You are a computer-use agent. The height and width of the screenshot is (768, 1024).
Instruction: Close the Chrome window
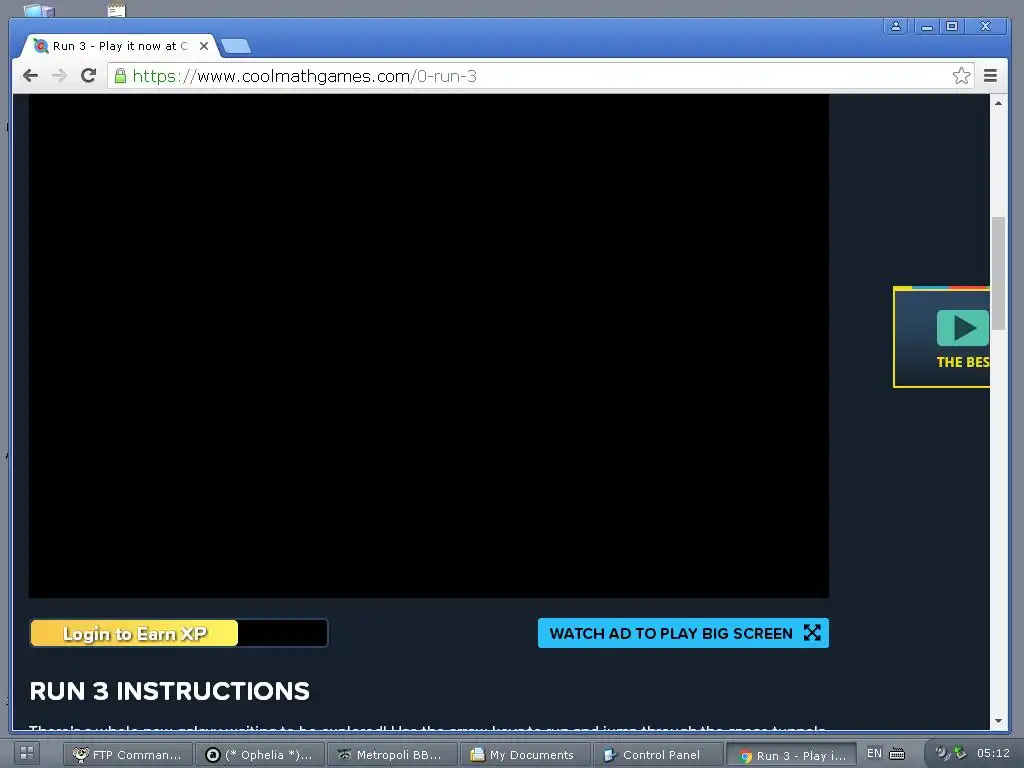(985, 26)
